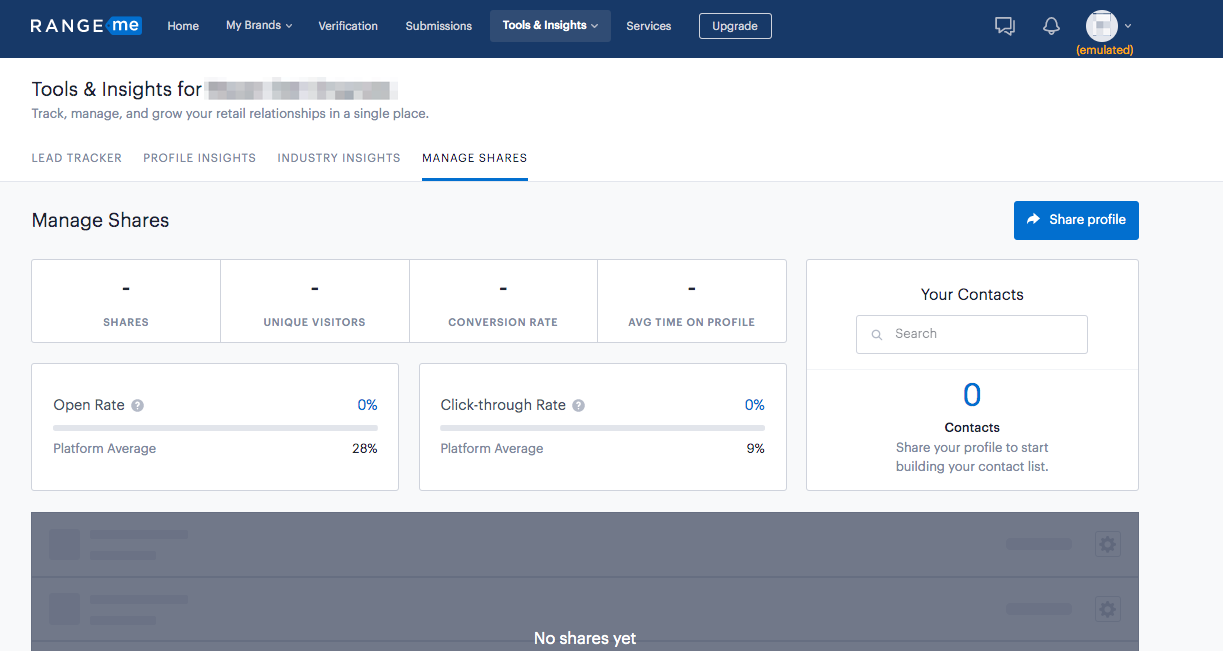Click the Open Rate progress bar

(x=215, y=428)
